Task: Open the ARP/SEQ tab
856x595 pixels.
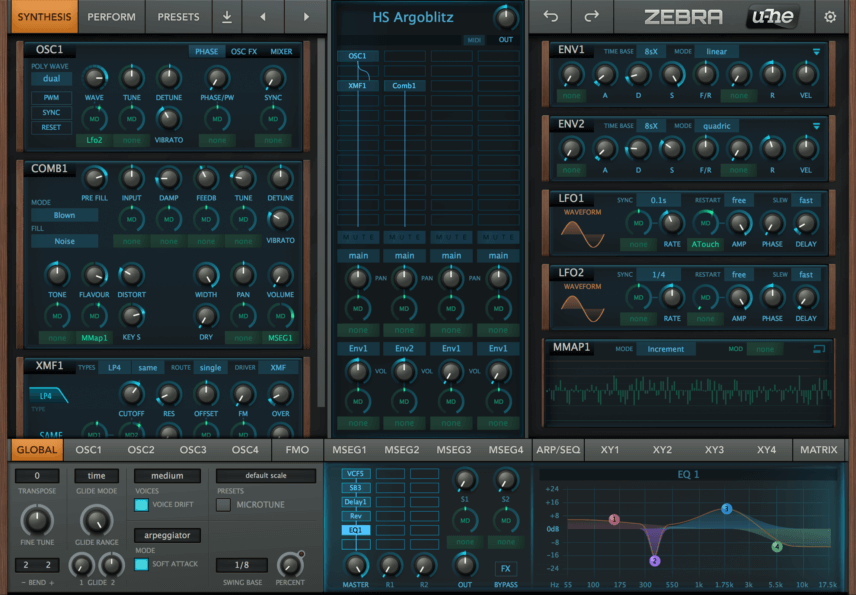Action: pyautogui.click(x=558, y=450)
